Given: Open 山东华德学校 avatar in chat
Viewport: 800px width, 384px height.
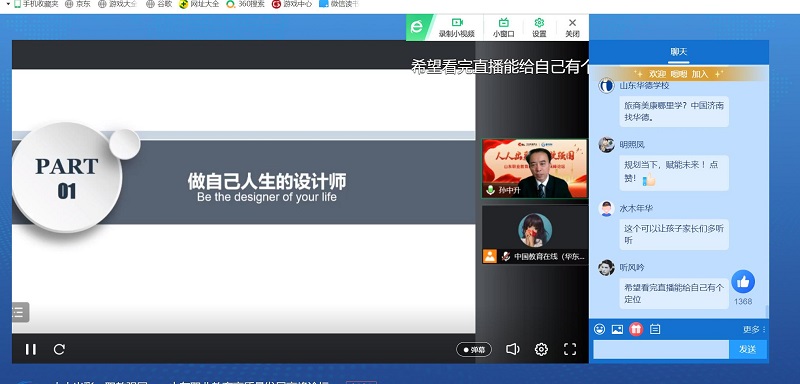Looking at the screenshot, I should coord(606,86).
